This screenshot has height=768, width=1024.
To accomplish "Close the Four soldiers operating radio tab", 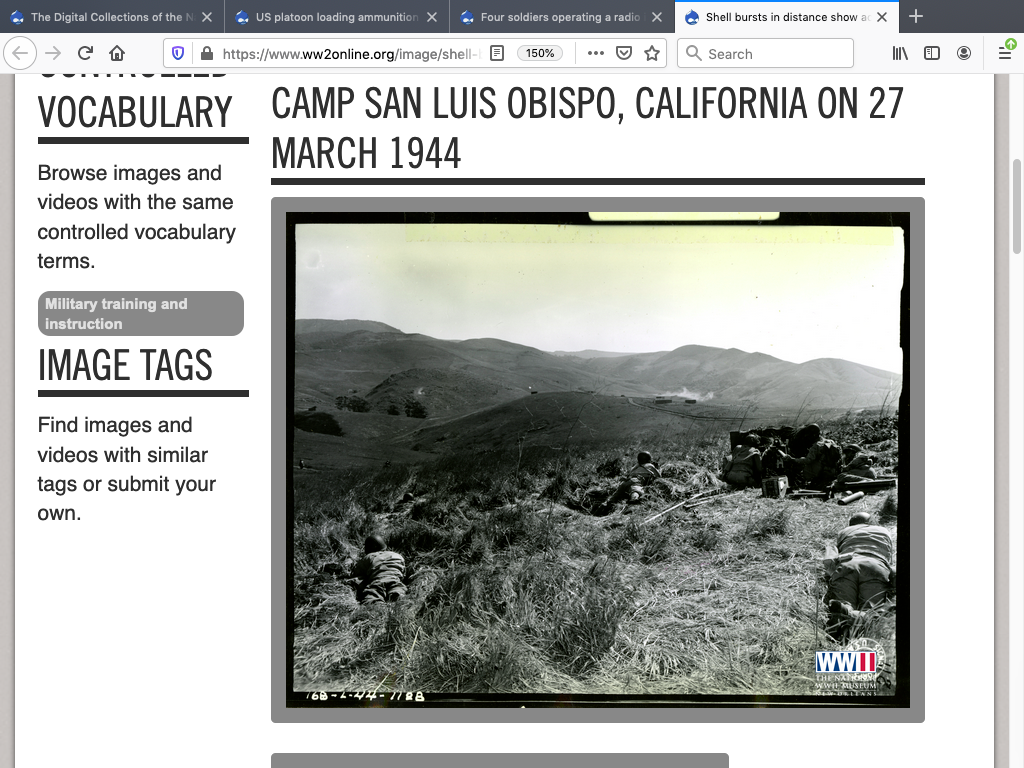I will [657, 17].
